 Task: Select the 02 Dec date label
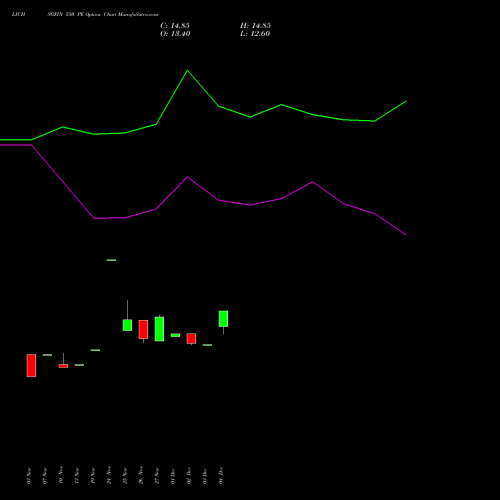tap(189, 476)
